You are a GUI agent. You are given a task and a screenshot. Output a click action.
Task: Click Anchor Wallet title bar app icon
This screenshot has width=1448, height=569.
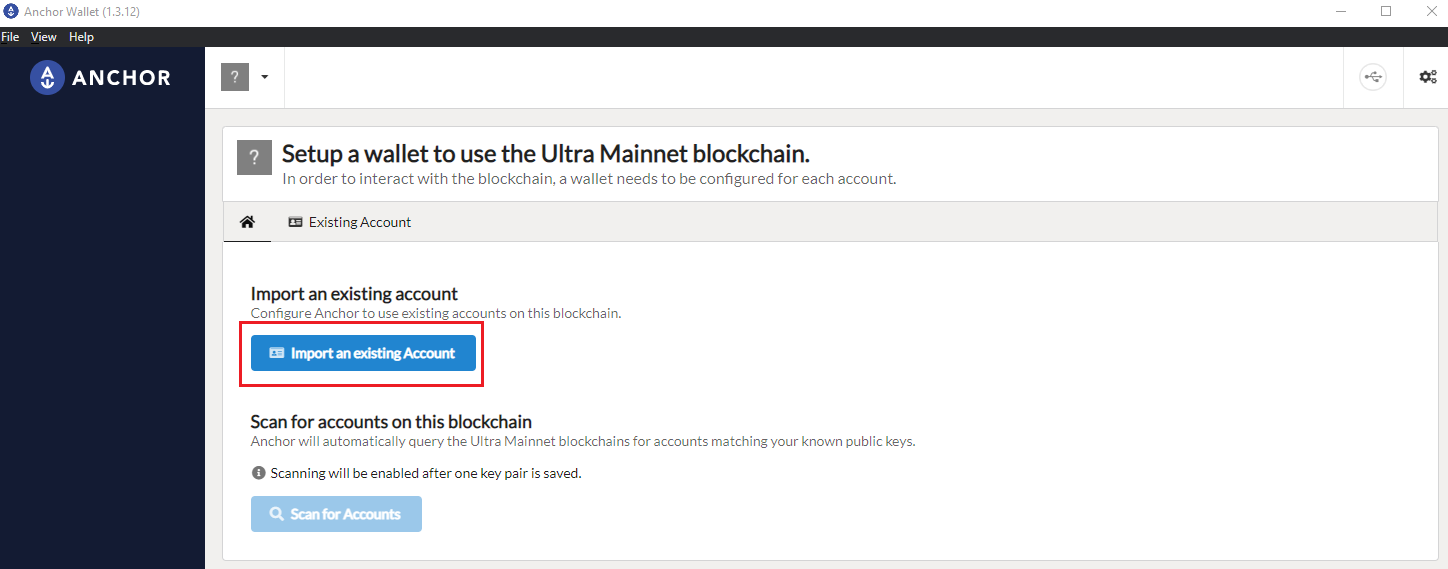[x=11, y=11]
